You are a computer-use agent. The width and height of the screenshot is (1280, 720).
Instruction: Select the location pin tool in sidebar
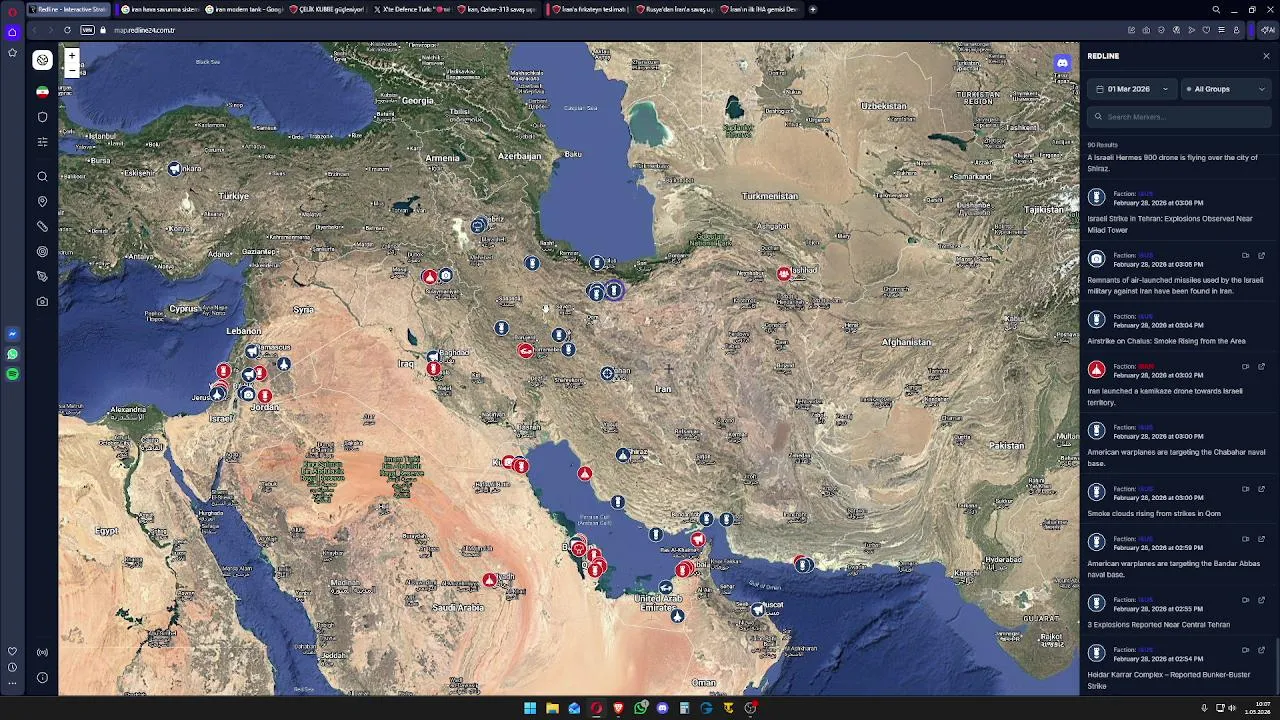tap(42, 202)
